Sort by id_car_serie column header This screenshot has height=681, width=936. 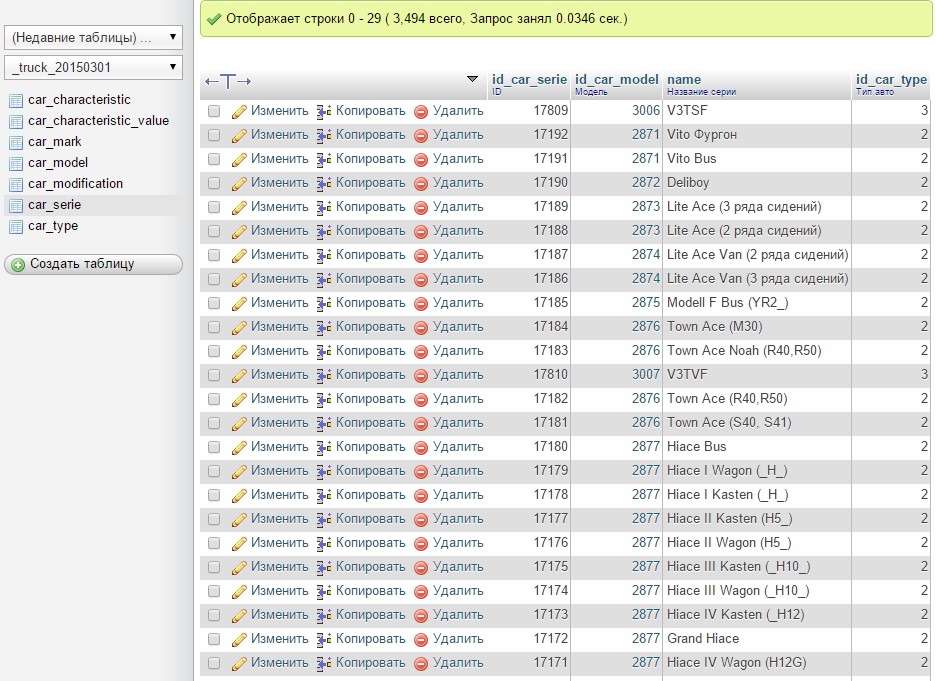point(529,79)
